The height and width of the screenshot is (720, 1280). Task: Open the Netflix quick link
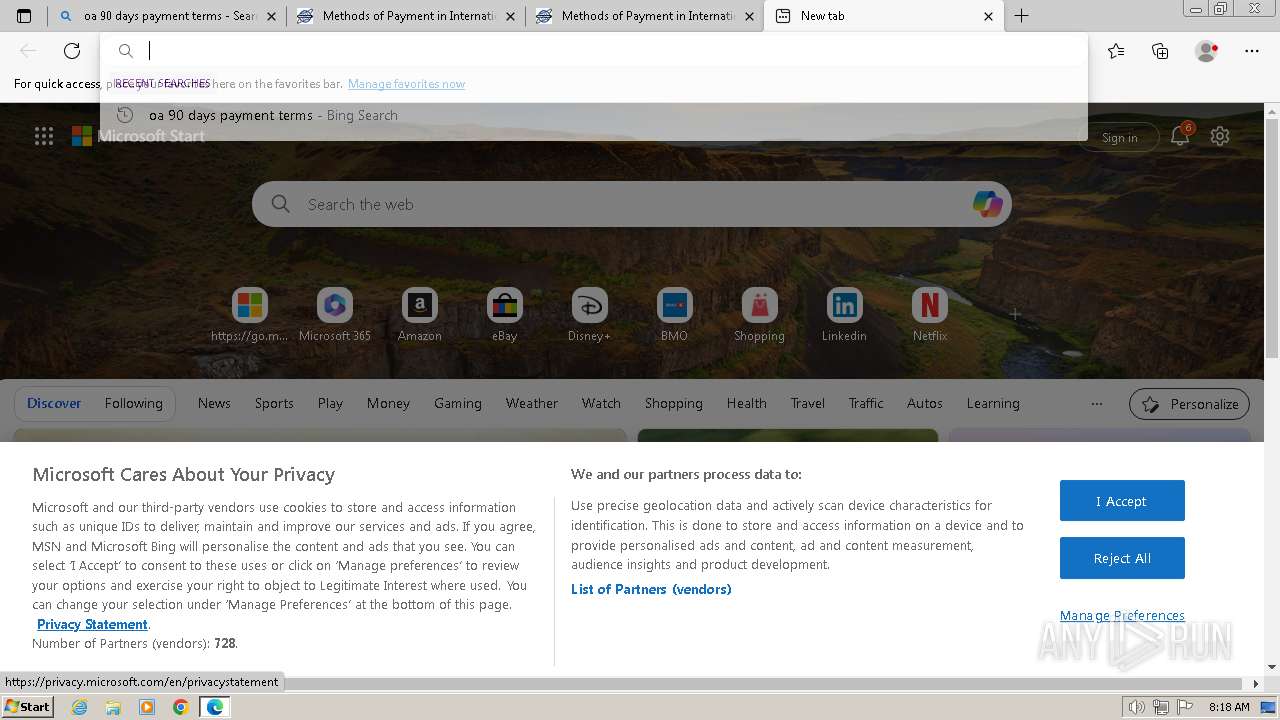coord(929,315)
